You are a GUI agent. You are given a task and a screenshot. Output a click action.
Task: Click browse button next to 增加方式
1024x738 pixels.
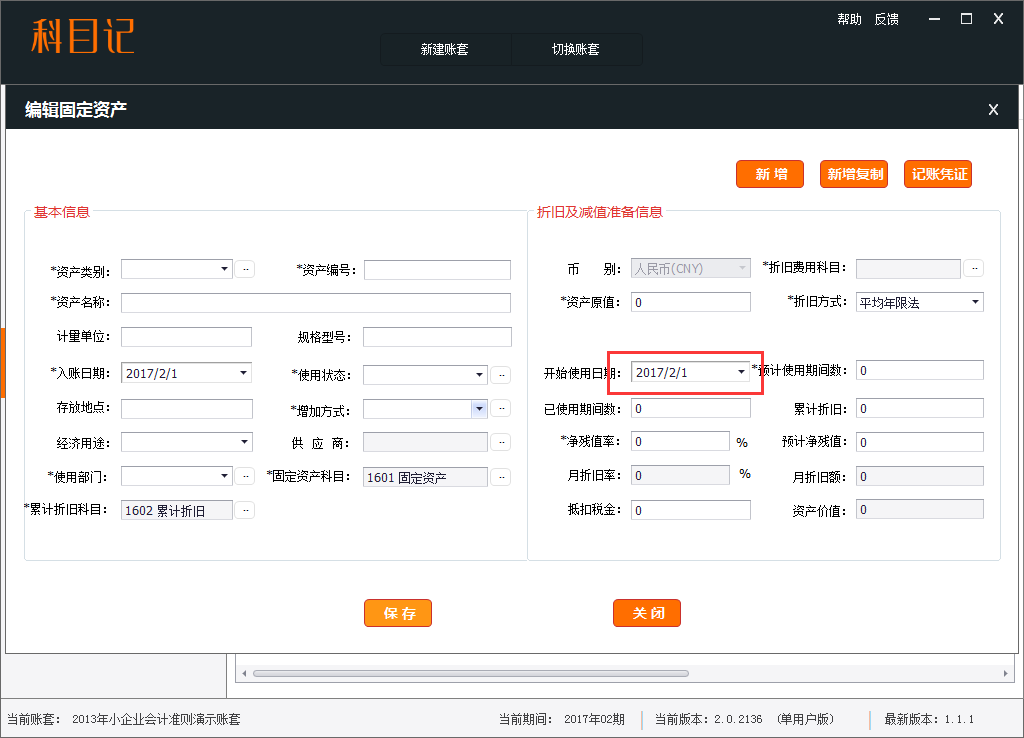point(500,408)
